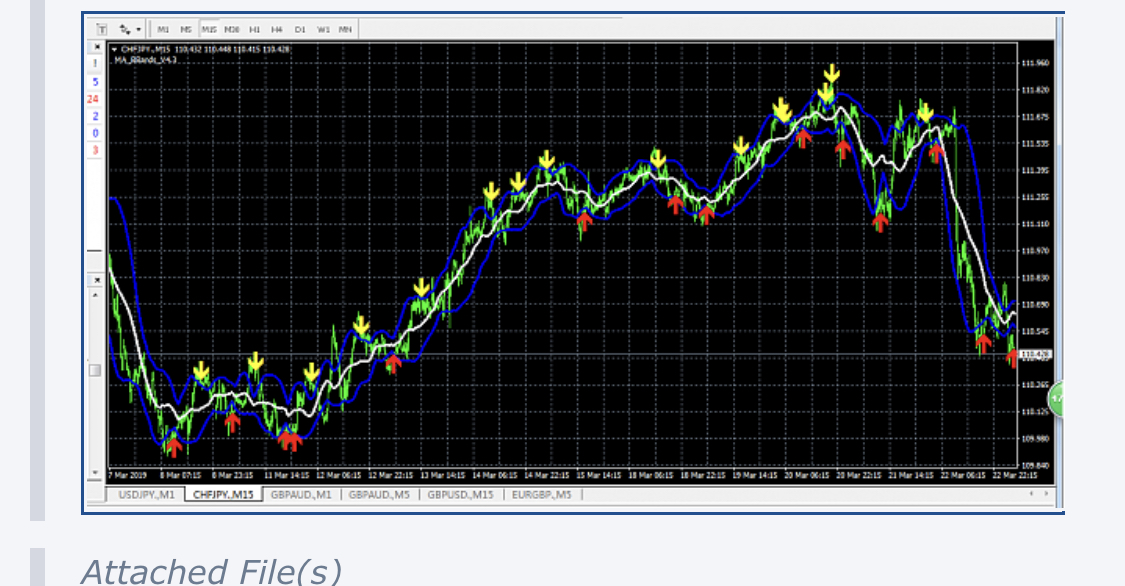
Task: Click the 21 Mar 14:15 time label
Action: coord(910,476)
